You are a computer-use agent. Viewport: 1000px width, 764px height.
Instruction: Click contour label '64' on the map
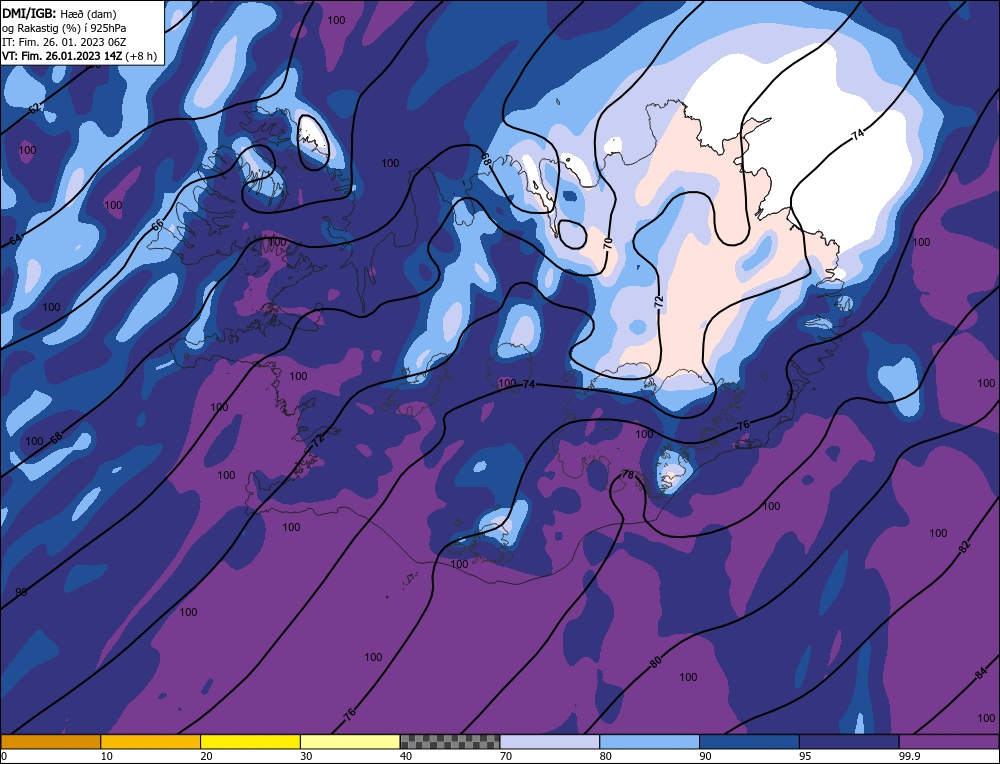tap(15, 240)
